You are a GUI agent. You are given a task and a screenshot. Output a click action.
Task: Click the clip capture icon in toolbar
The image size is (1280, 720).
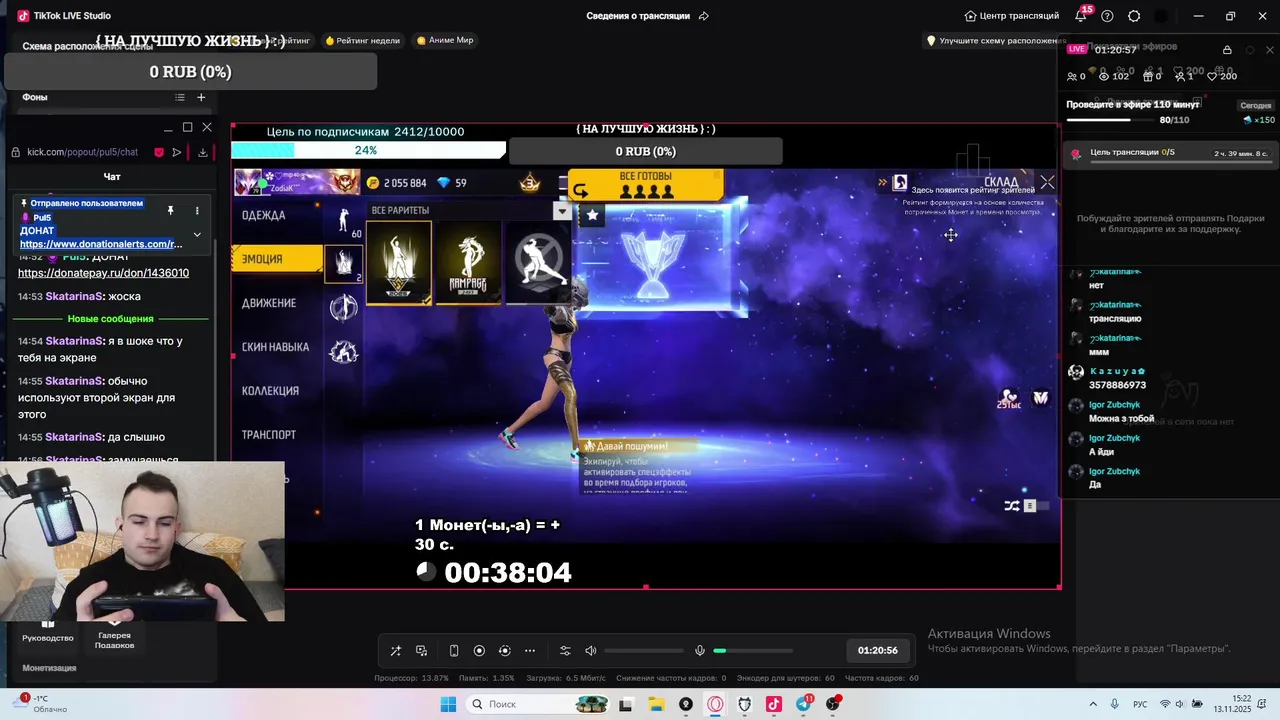(x=504, y=651)
